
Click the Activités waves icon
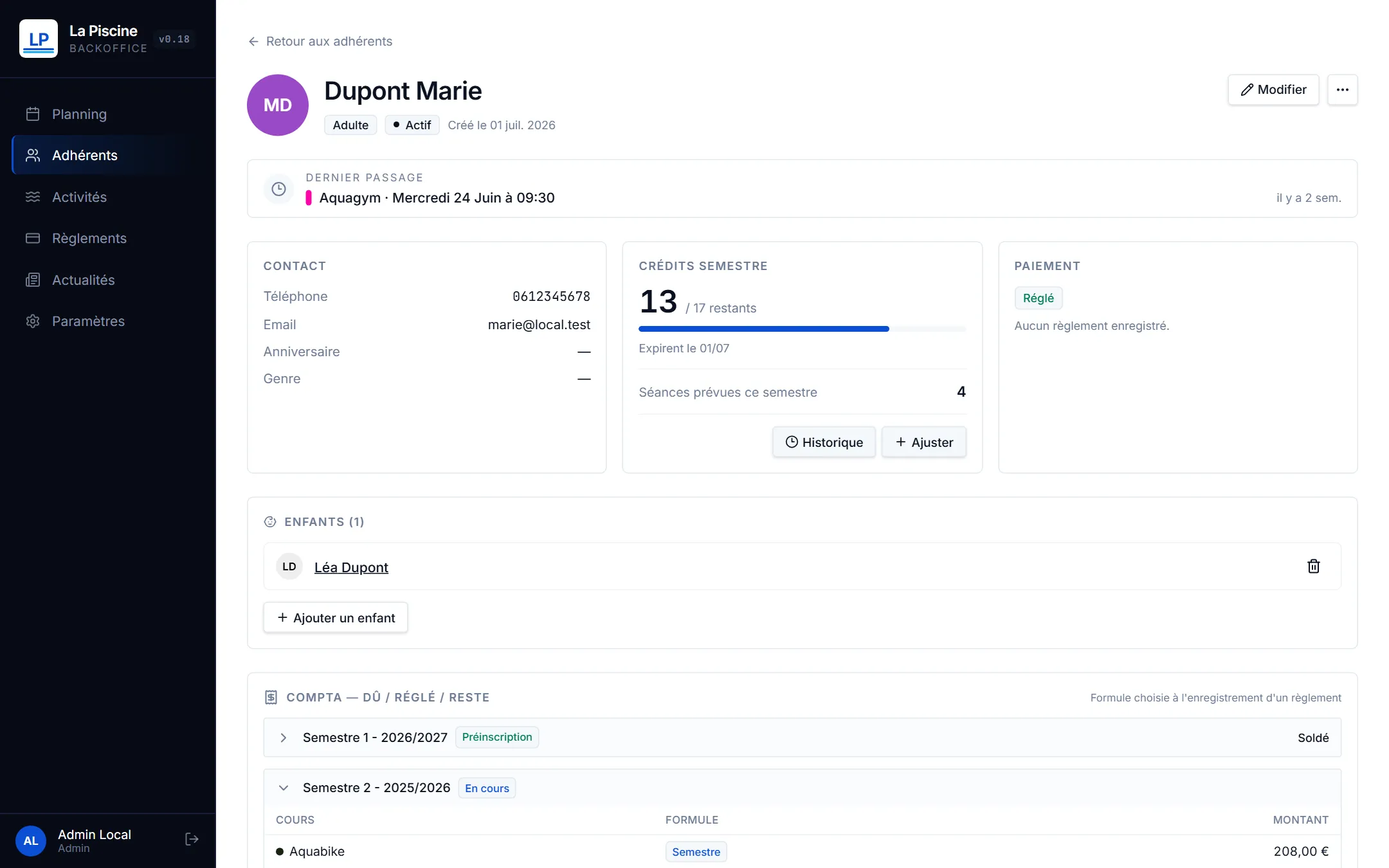coord(33,197)
